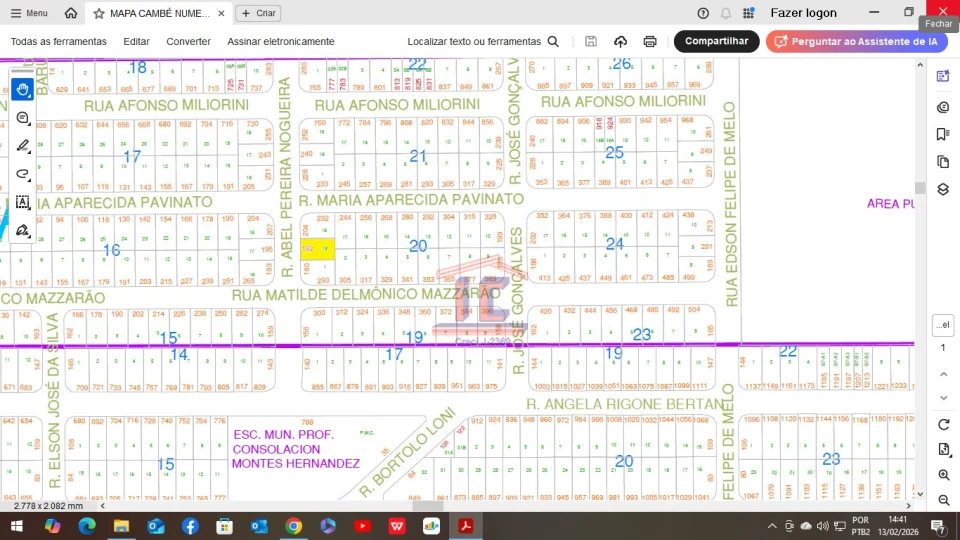The width and height of the screenshot is (960, 540).
Task: Expand the Windows system tray hidden icons
Action: tap(772, 526)
